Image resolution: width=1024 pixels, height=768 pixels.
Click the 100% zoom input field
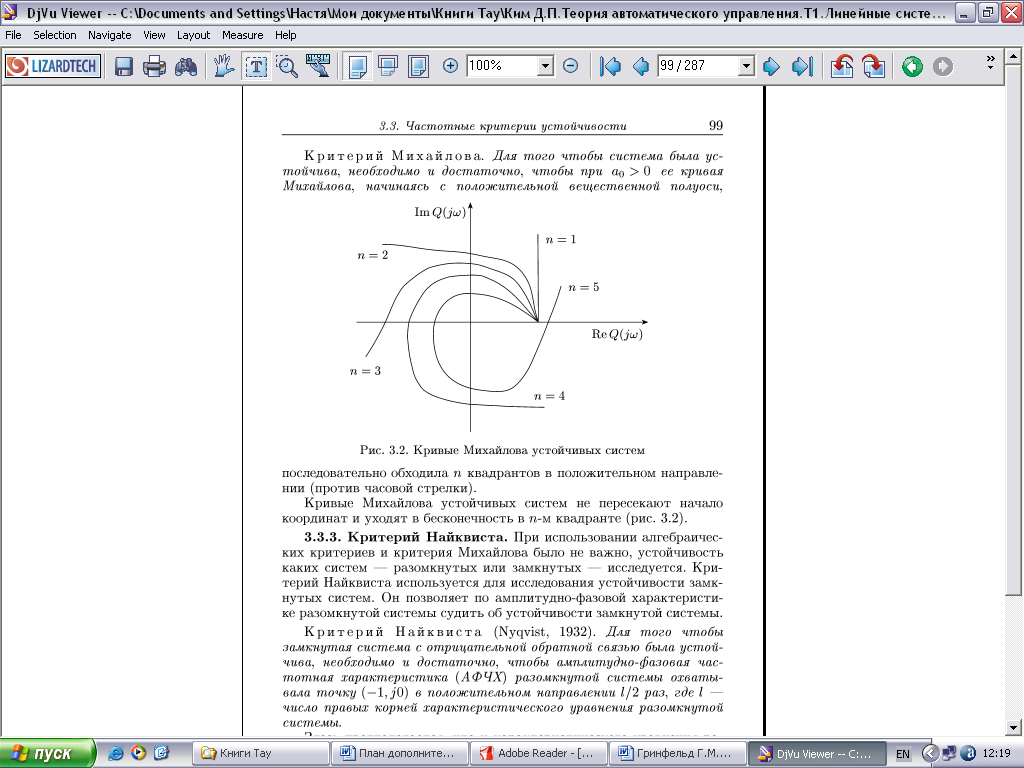[x=502, y=66]
